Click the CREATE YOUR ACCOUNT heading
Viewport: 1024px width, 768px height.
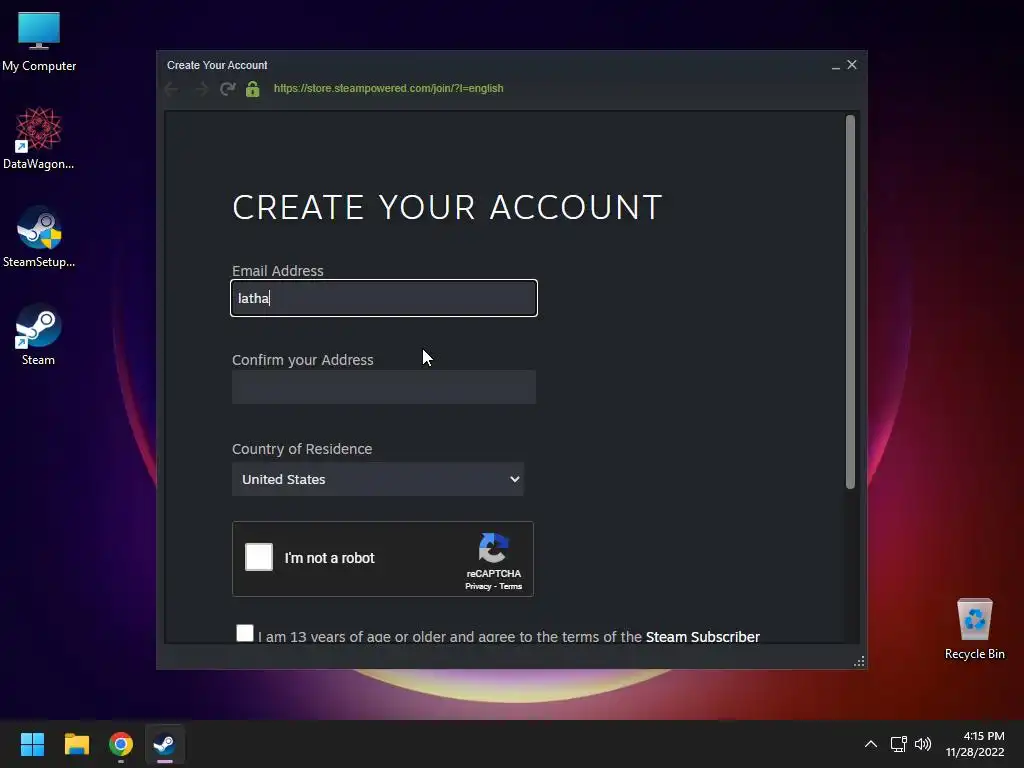[x=447, y=207]
